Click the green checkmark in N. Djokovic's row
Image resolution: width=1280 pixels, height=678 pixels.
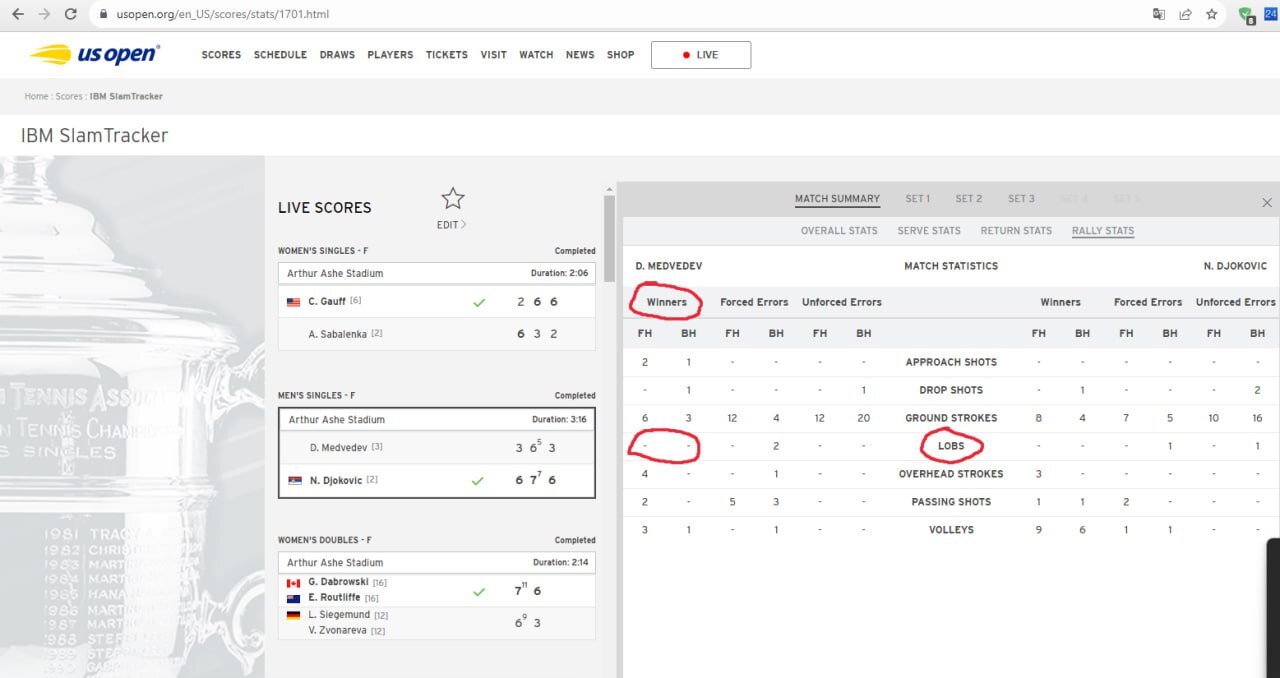click(x=477, y=481)
